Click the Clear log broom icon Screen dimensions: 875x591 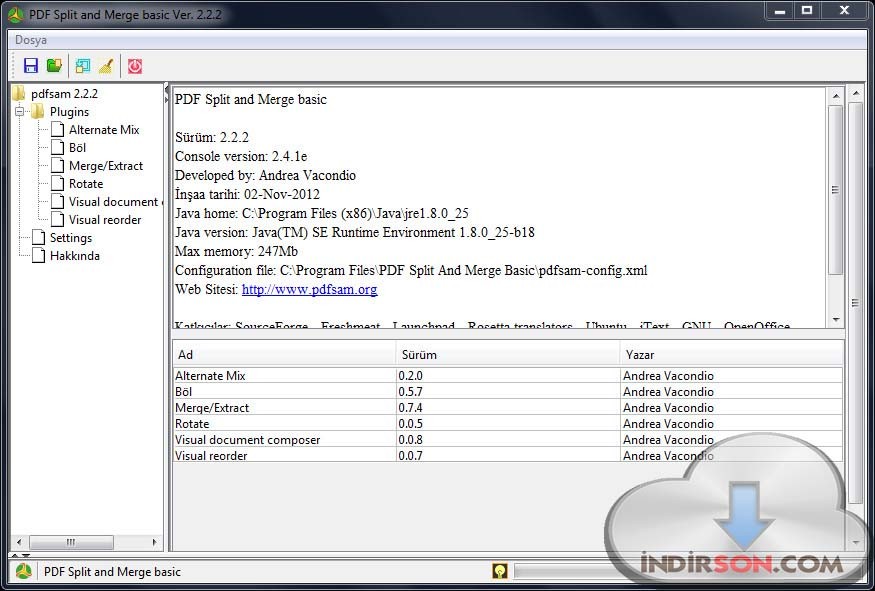[106, 66]
